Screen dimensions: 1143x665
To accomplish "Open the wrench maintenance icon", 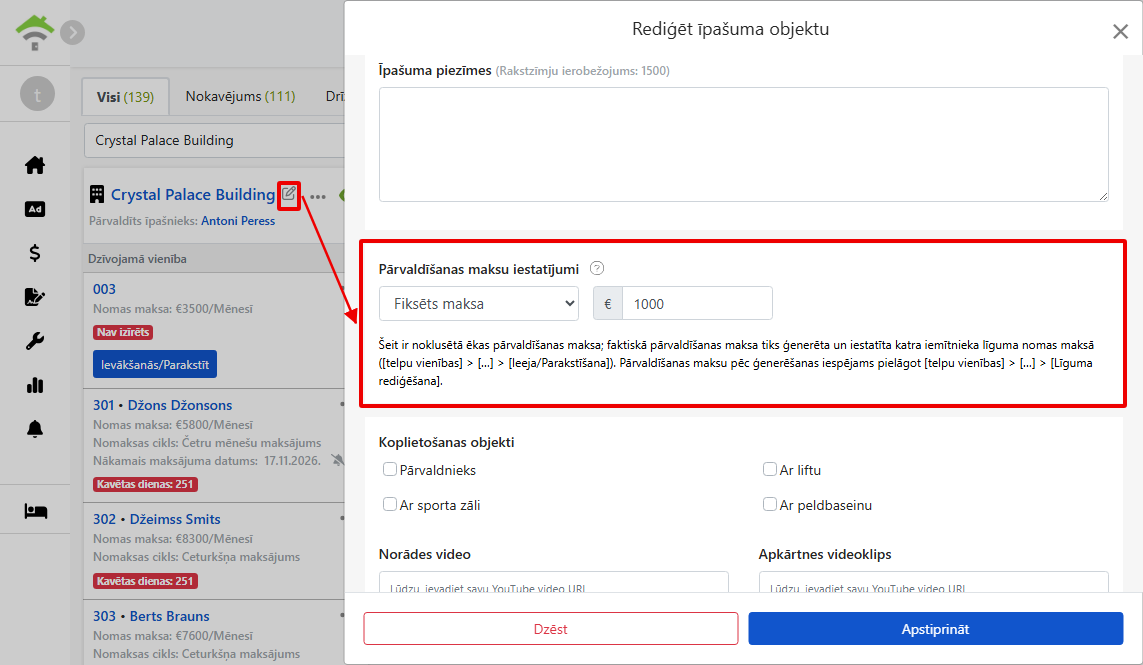I will [x=35, y=341].
